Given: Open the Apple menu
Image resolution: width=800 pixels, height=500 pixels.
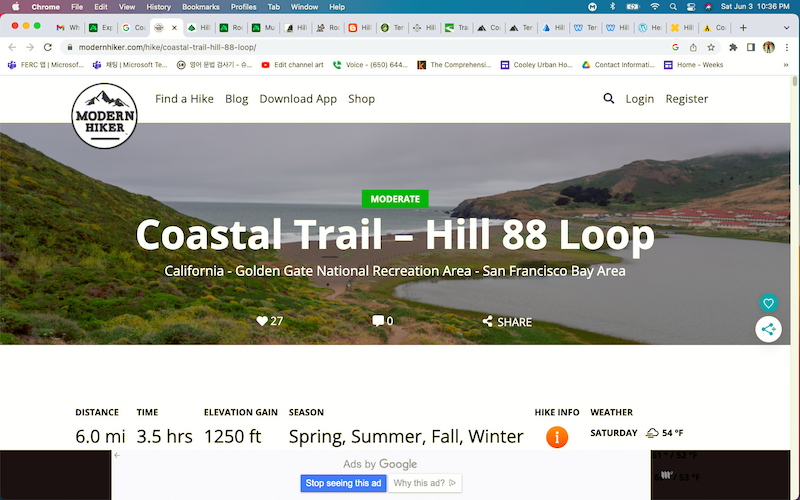Looking at the screenshot, I should click(16, 7).
